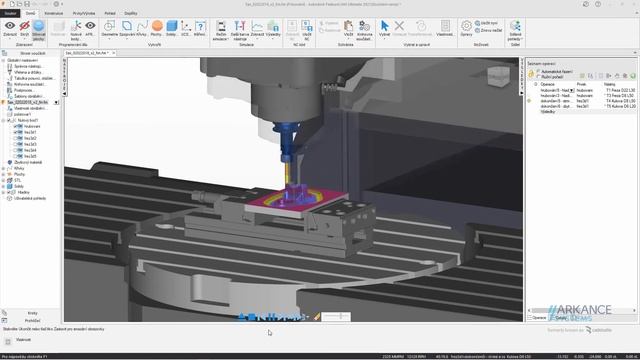
Task: Click the green icon in operations toolbar
Action: pos(633,76)
